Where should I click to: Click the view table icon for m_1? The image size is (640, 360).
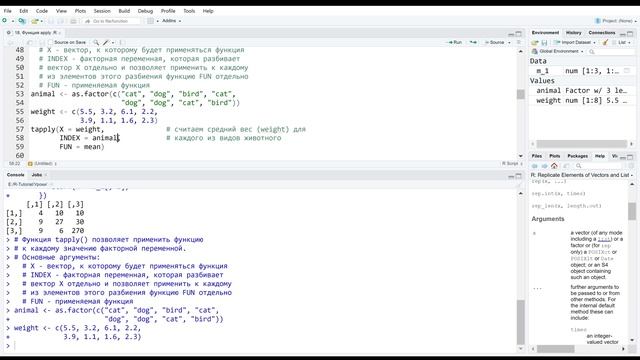point(627,71)
